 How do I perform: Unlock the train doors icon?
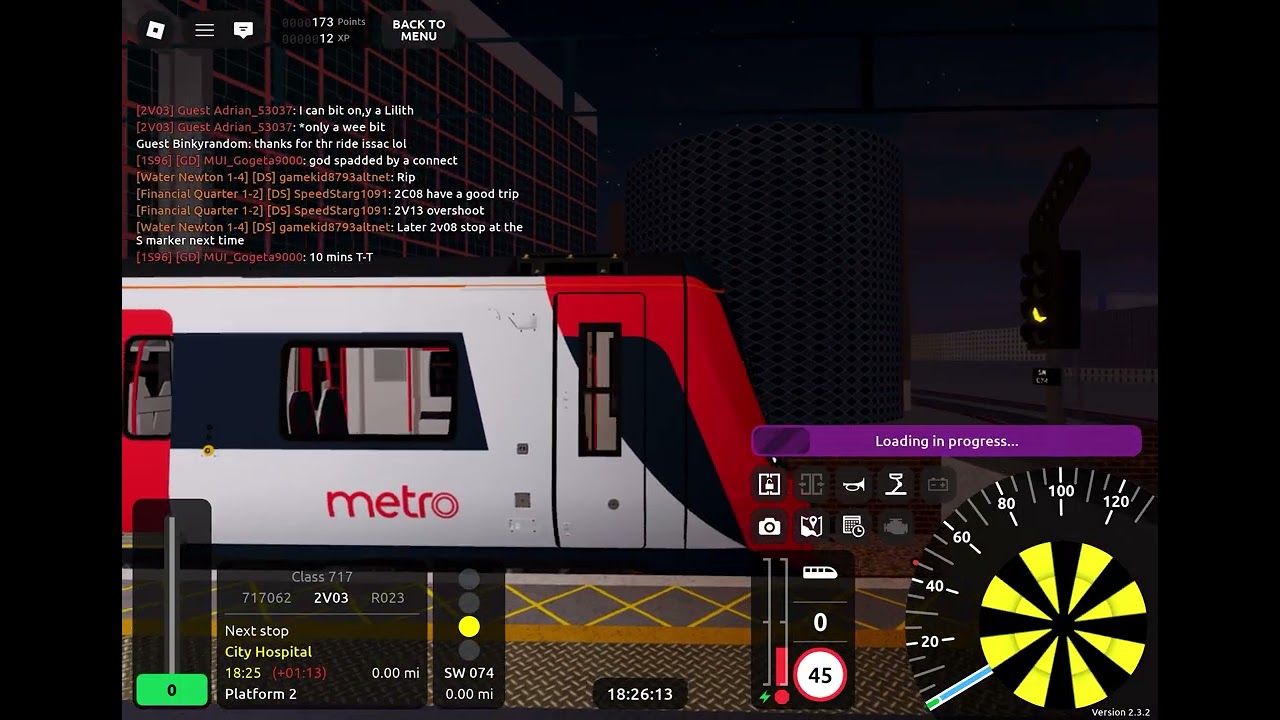point(769,484)
